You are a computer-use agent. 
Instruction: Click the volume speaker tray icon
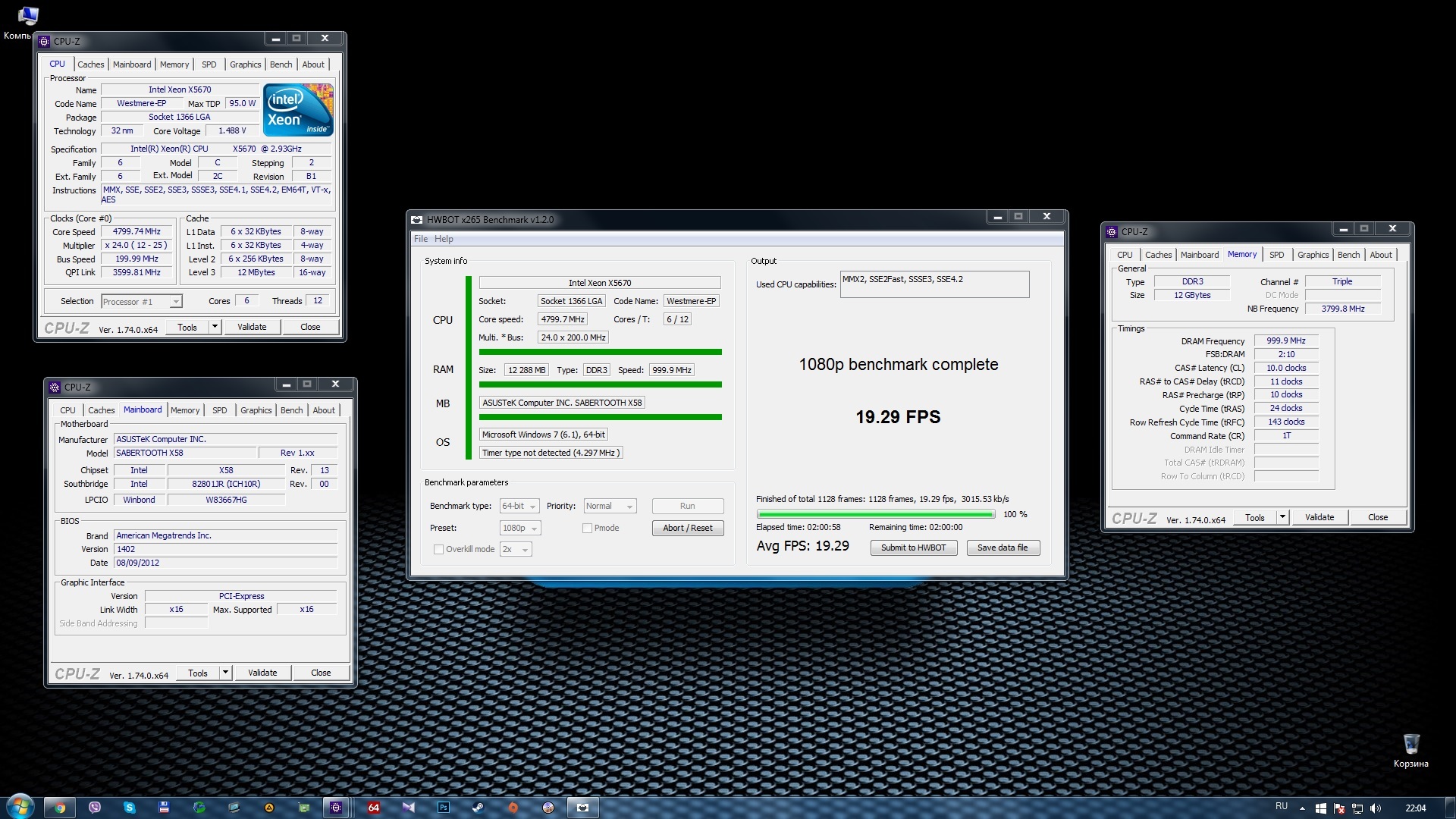coord(1376,808)
